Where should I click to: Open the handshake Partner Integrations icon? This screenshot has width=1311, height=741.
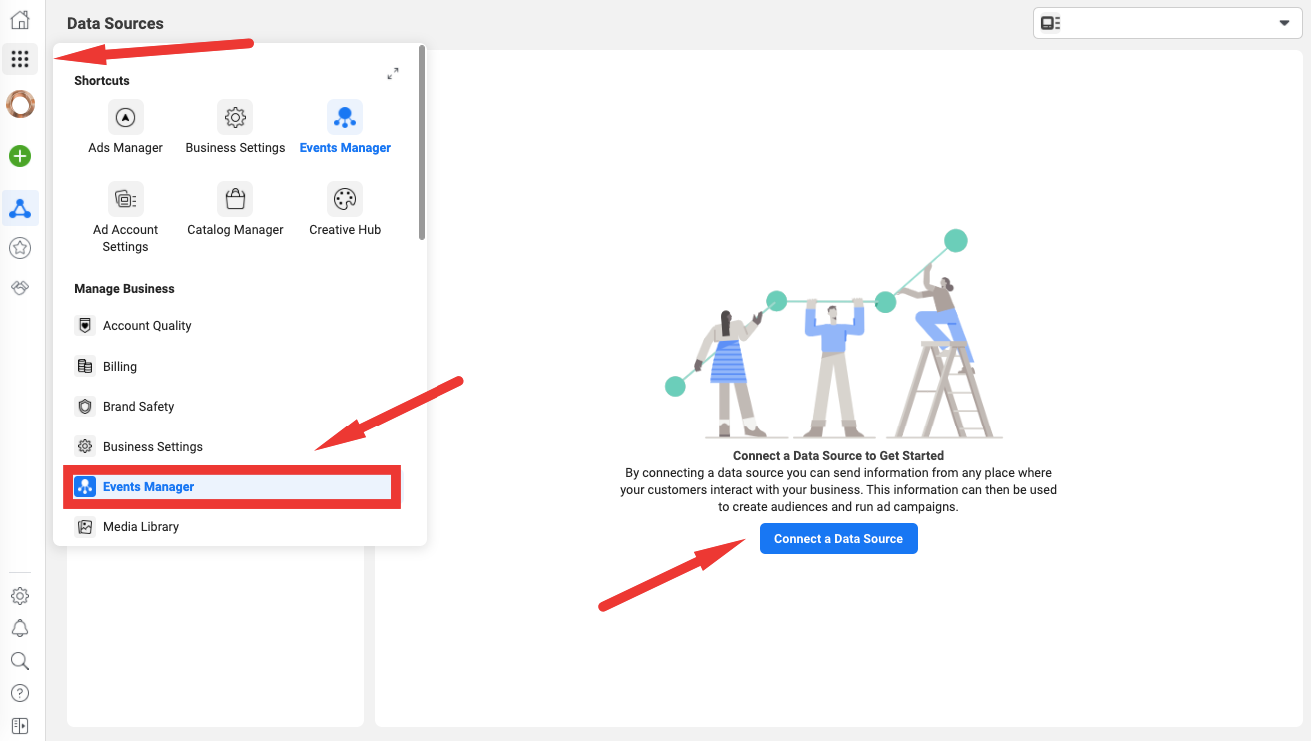click(x=20, y=287)
